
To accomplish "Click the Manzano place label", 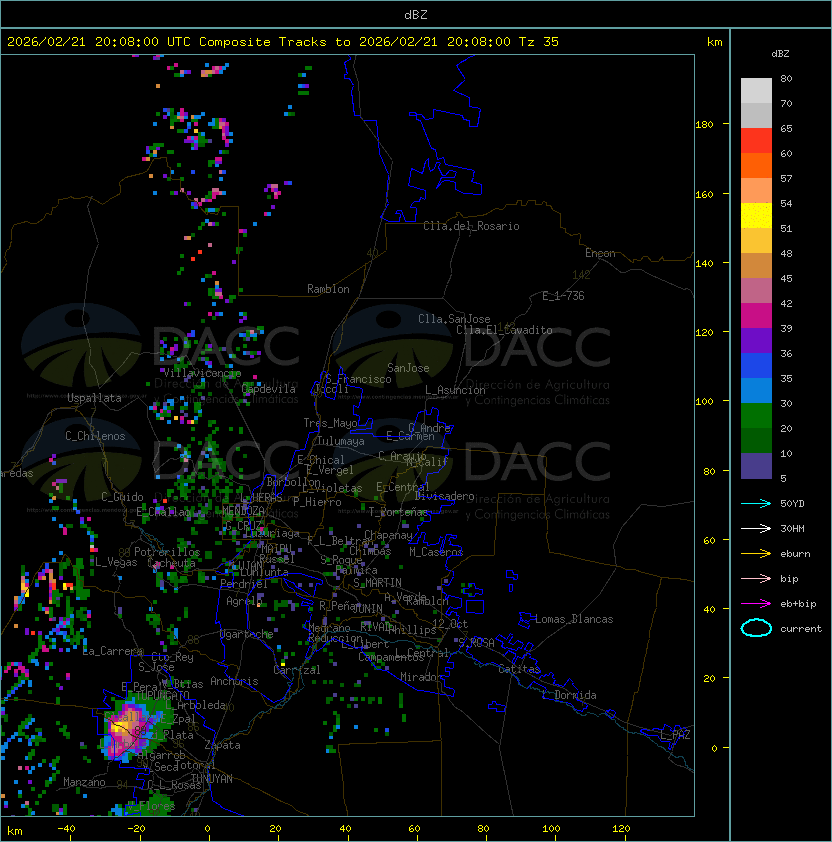I will [84, 782].
